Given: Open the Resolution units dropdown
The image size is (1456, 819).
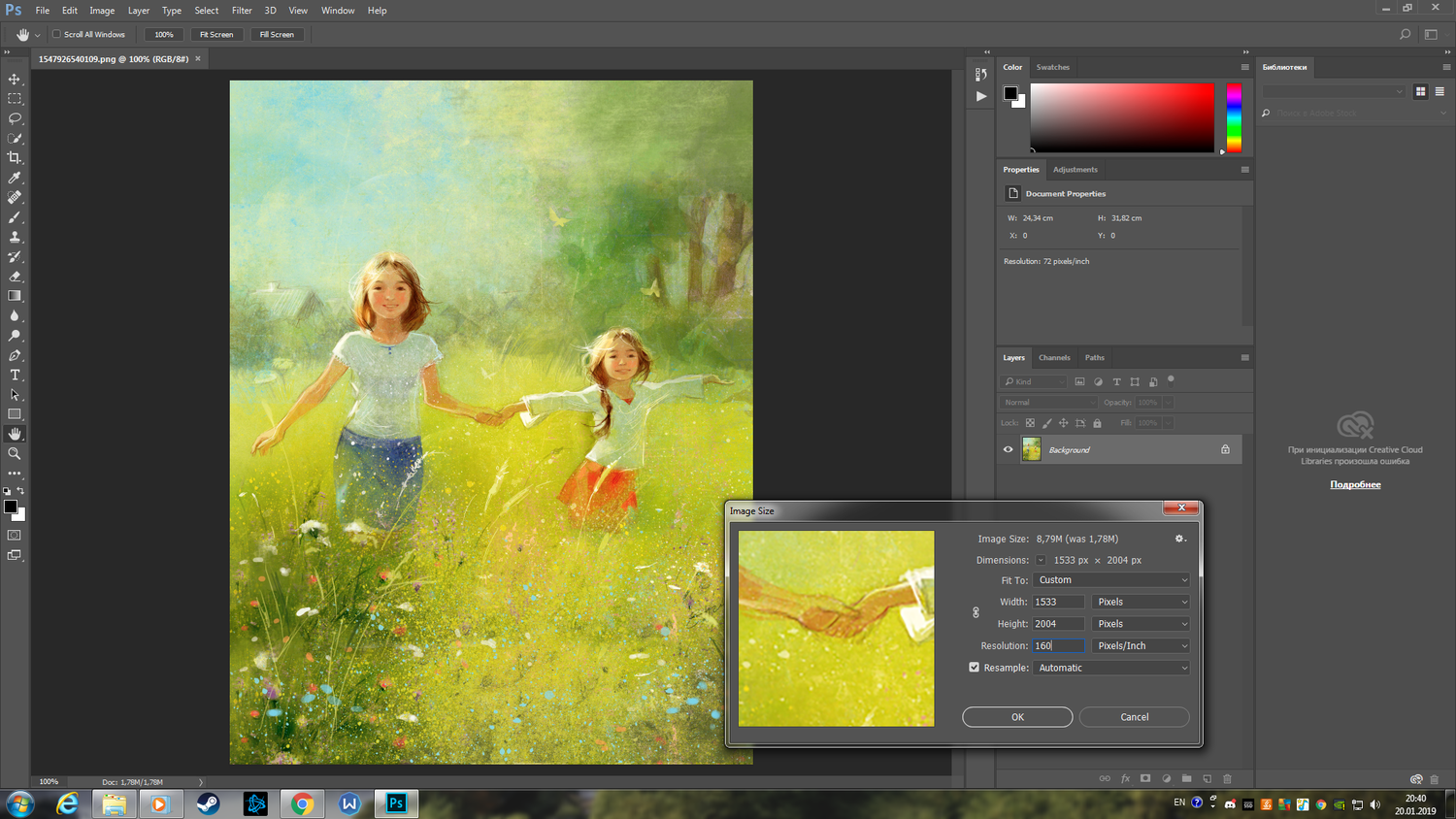Looking at the screenshot, I should point(1141,646).
